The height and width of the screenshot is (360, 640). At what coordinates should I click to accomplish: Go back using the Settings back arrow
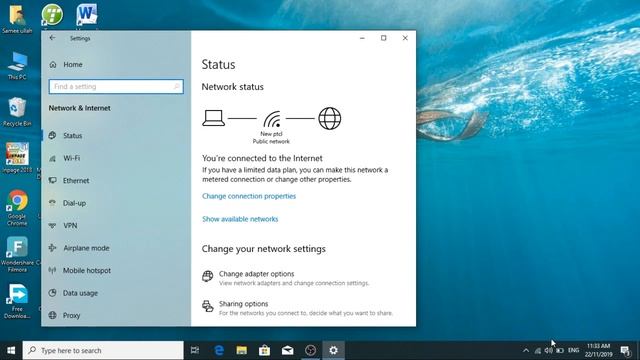coord(52,38)
